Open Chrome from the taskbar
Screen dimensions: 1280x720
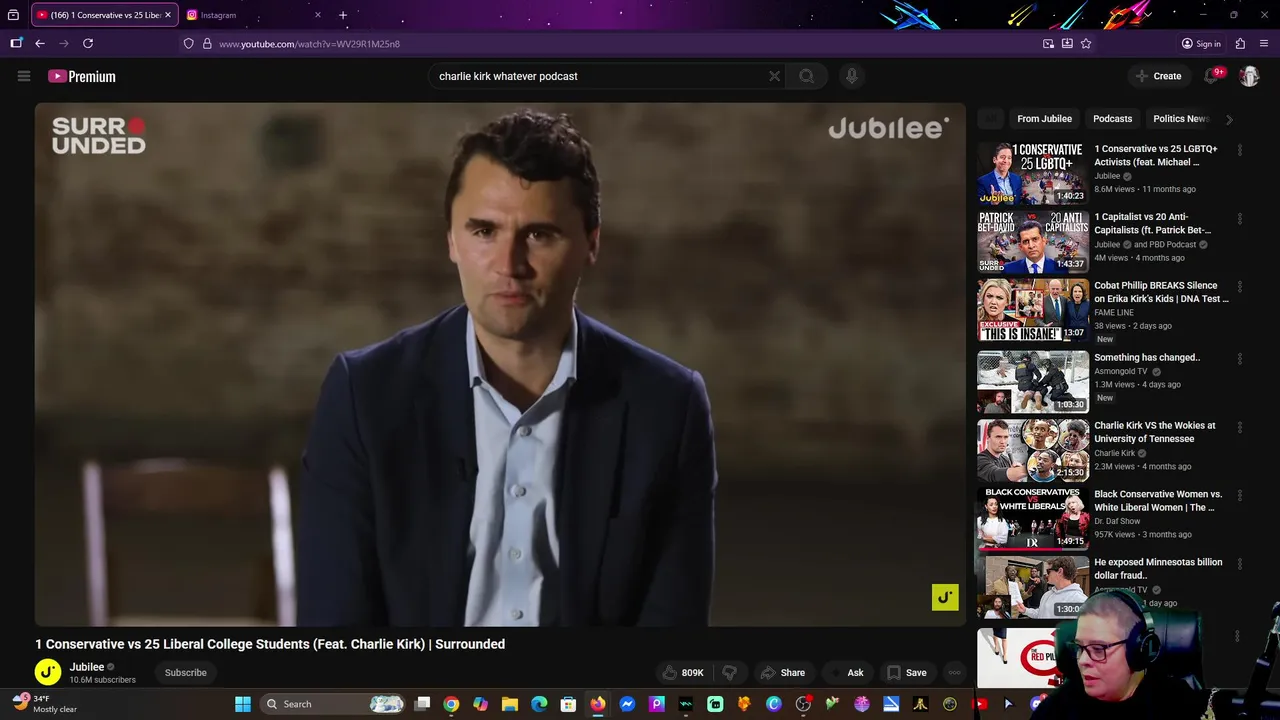(451, 704)
